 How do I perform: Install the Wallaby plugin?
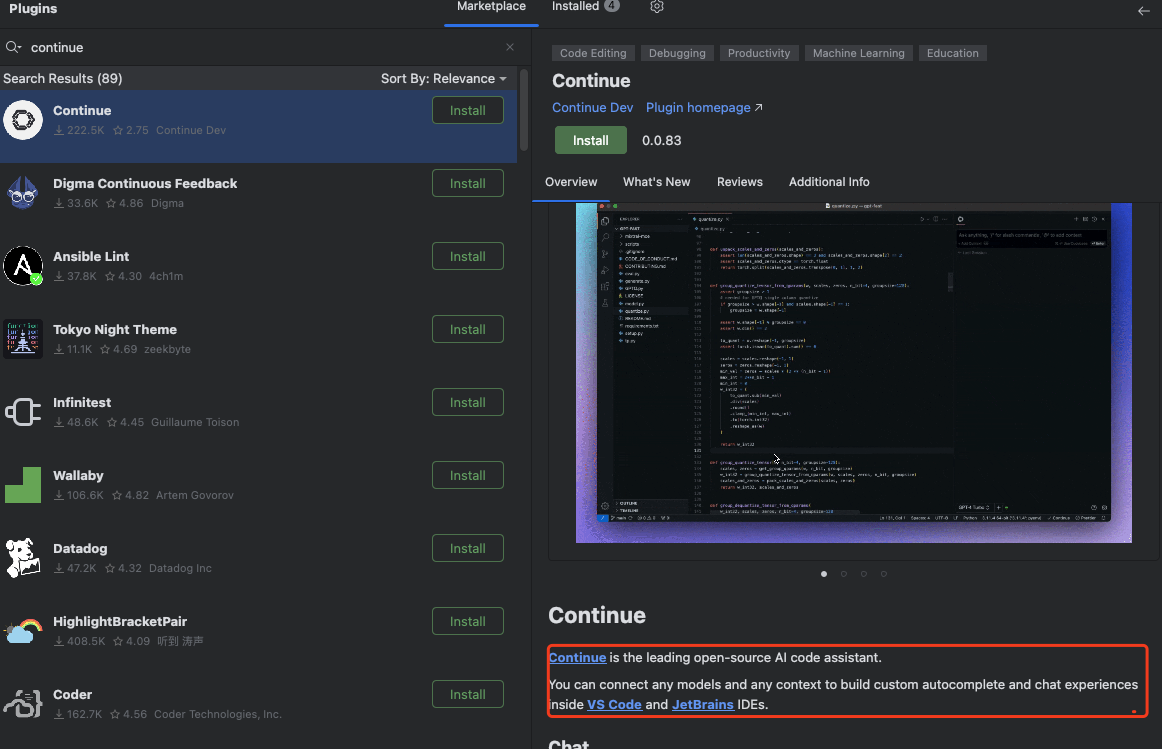(x=468, y=476)
